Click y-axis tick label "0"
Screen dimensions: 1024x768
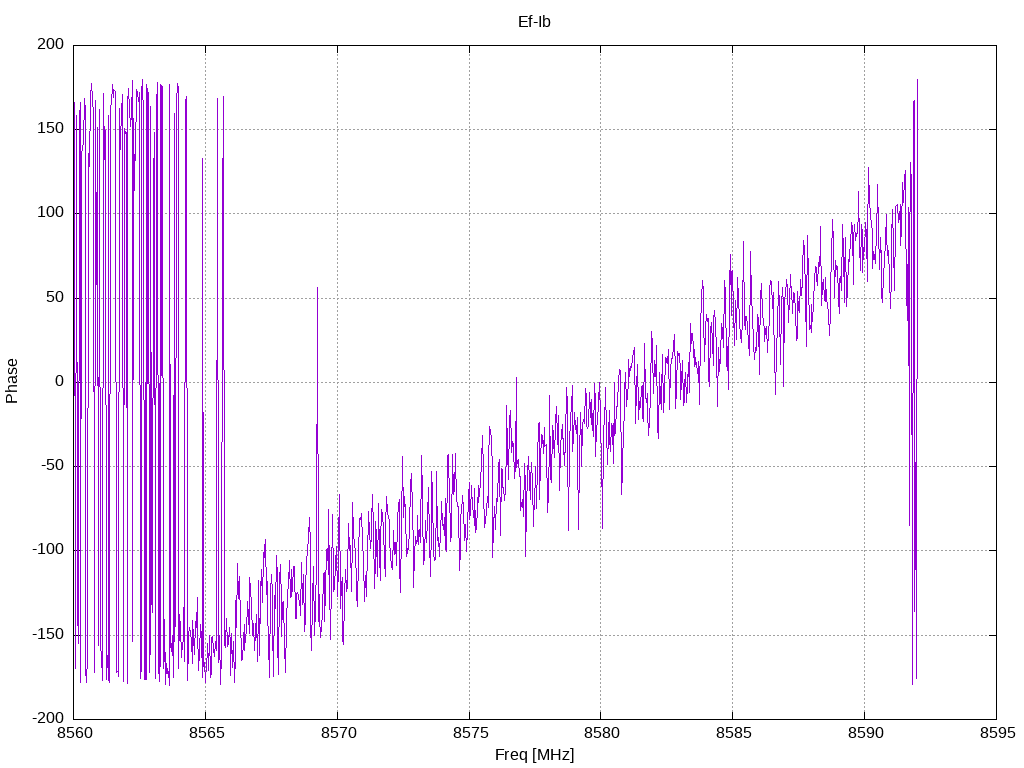(x=60, y=381)
